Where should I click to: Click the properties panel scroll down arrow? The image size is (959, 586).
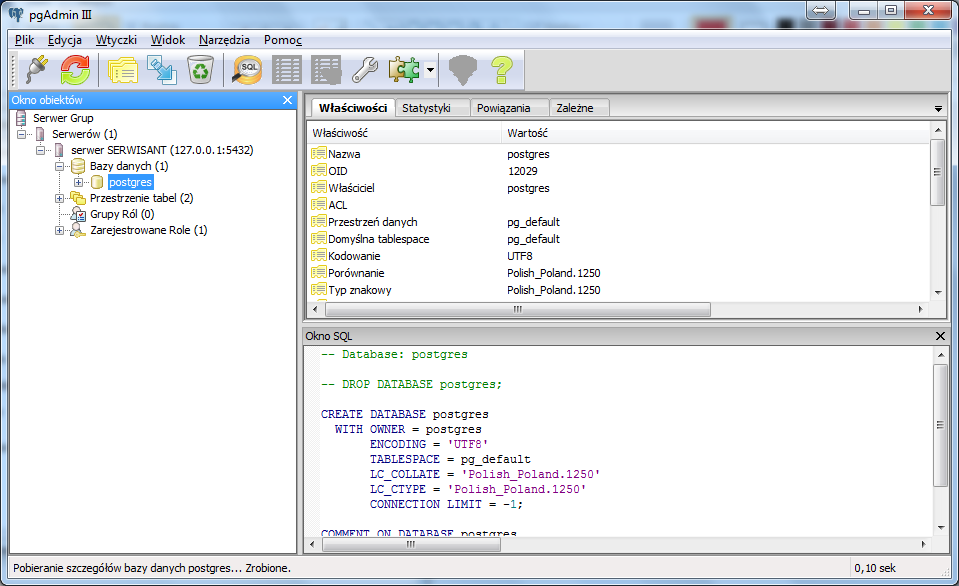pyautogui.click(x=938, y=292)
